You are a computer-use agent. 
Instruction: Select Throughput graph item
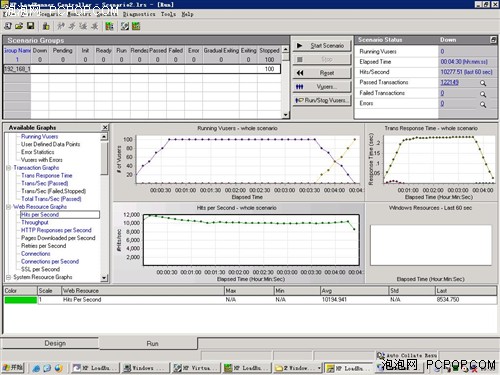[35, 222]
